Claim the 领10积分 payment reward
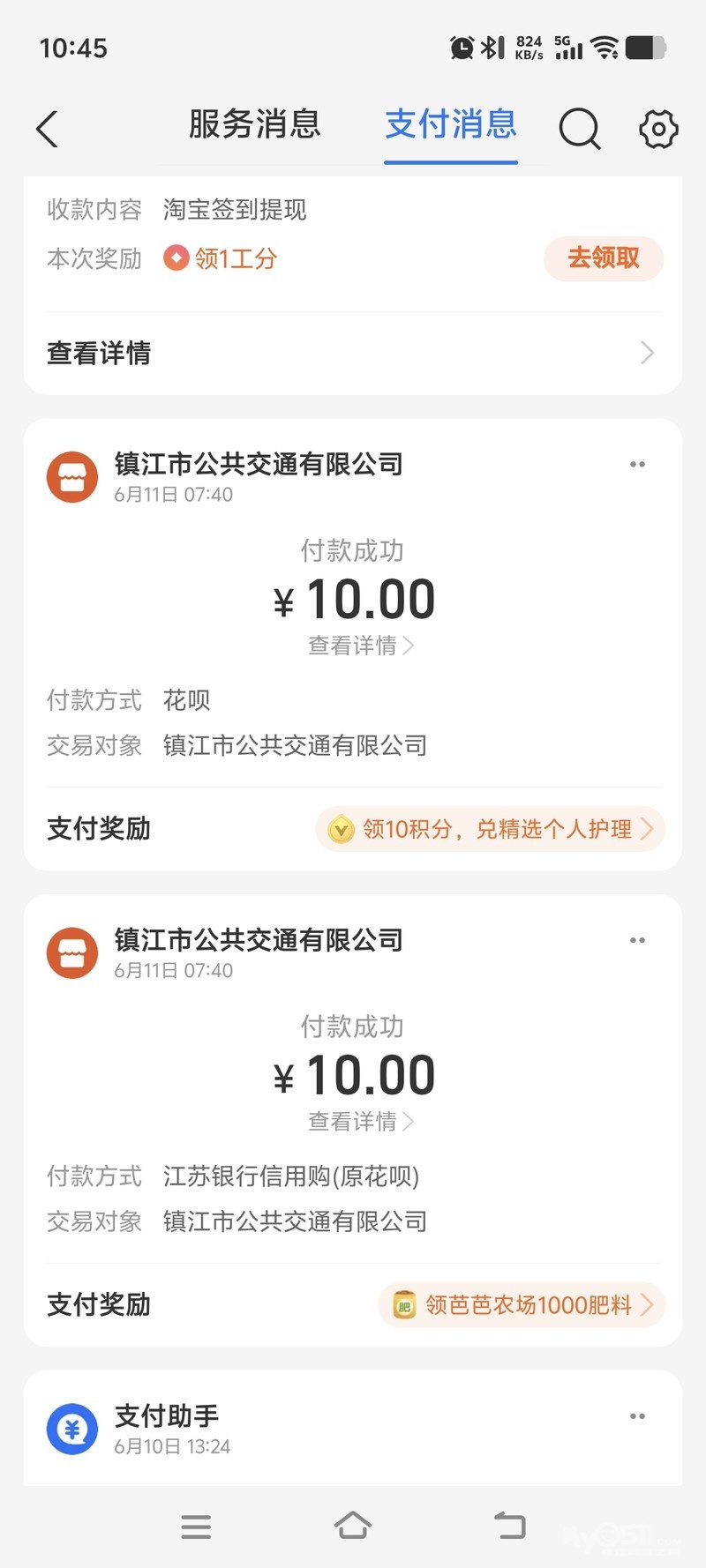The image size is (706, 1568). coord(490,829)
